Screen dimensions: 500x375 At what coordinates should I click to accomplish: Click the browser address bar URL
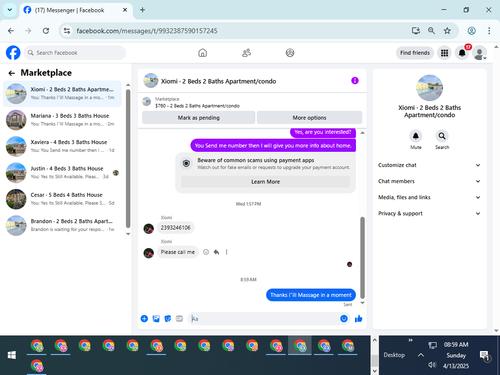[147, 31]
